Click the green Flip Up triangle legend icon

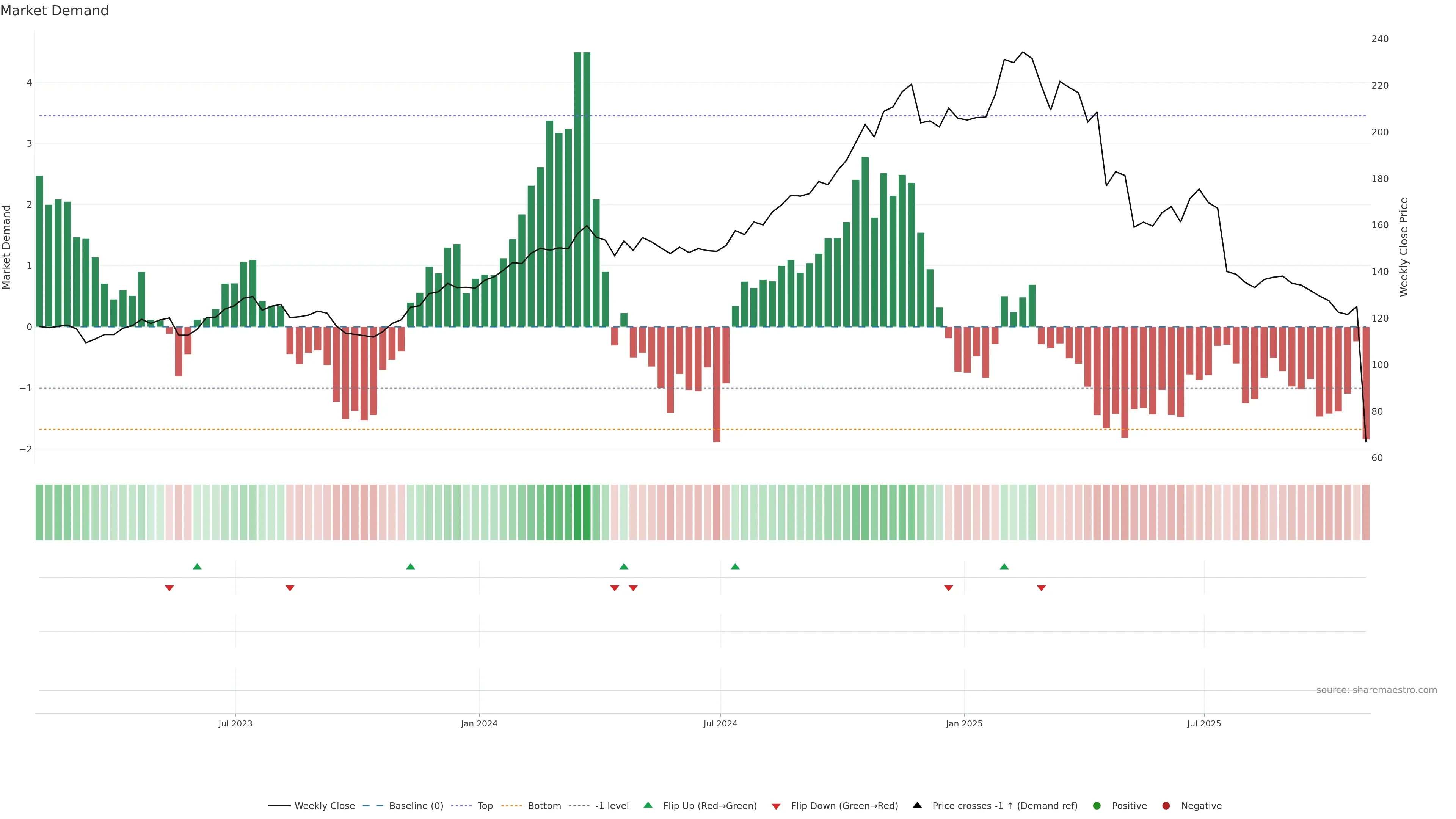(x=648, y=805)
